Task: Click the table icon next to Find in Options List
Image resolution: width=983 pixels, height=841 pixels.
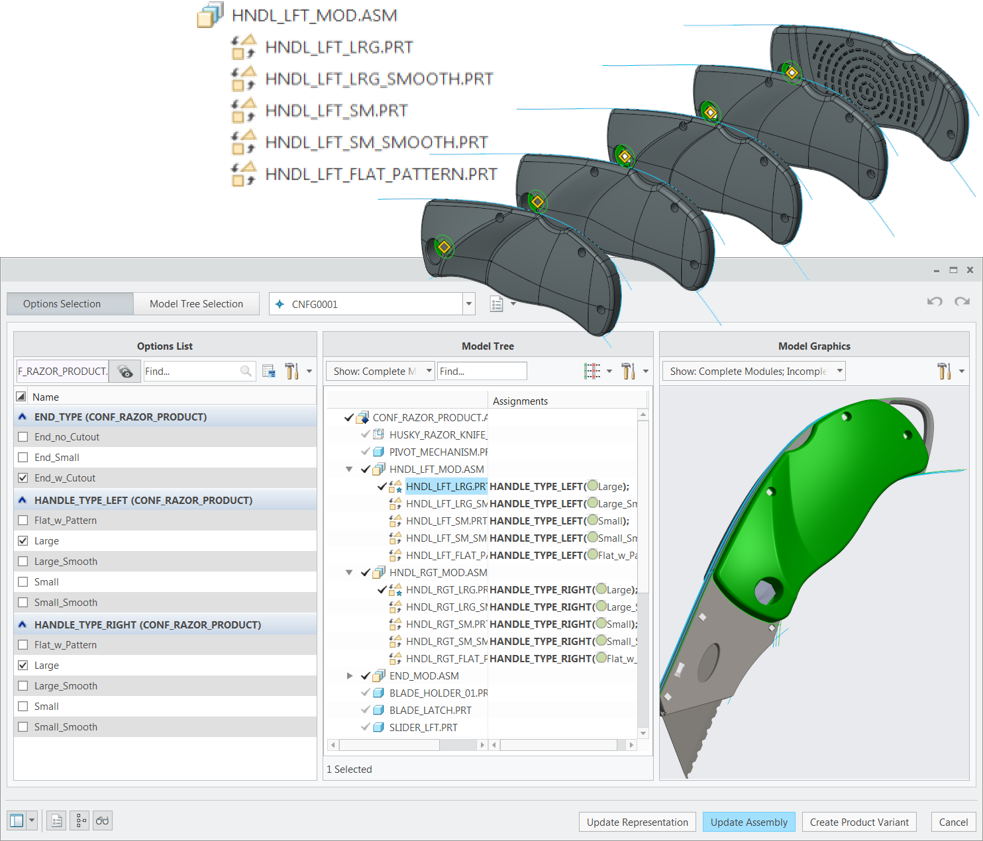Action: coord(268,370)
